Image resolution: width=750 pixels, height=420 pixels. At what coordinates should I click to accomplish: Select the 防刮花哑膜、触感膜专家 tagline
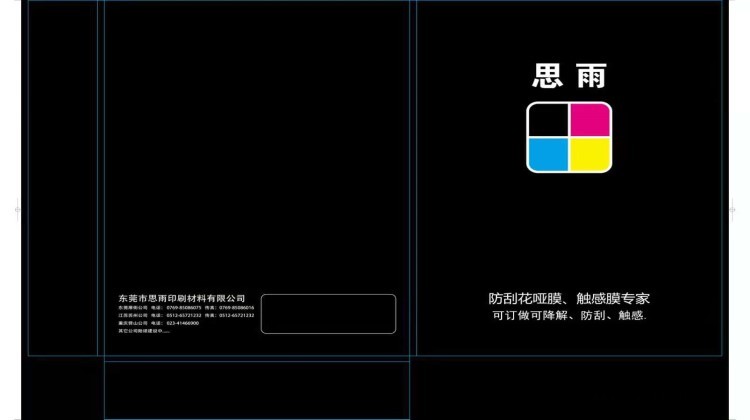(x=569, y=298)
